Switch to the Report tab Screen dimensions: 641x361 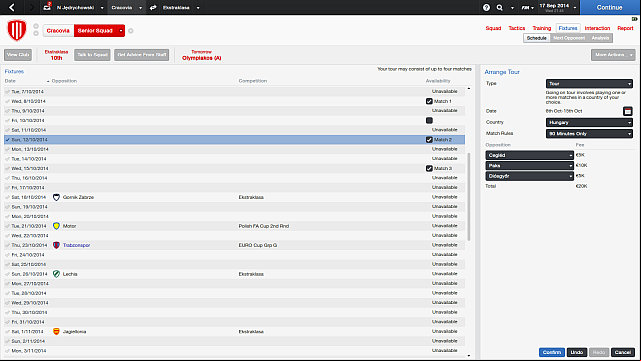click(625, 28)
